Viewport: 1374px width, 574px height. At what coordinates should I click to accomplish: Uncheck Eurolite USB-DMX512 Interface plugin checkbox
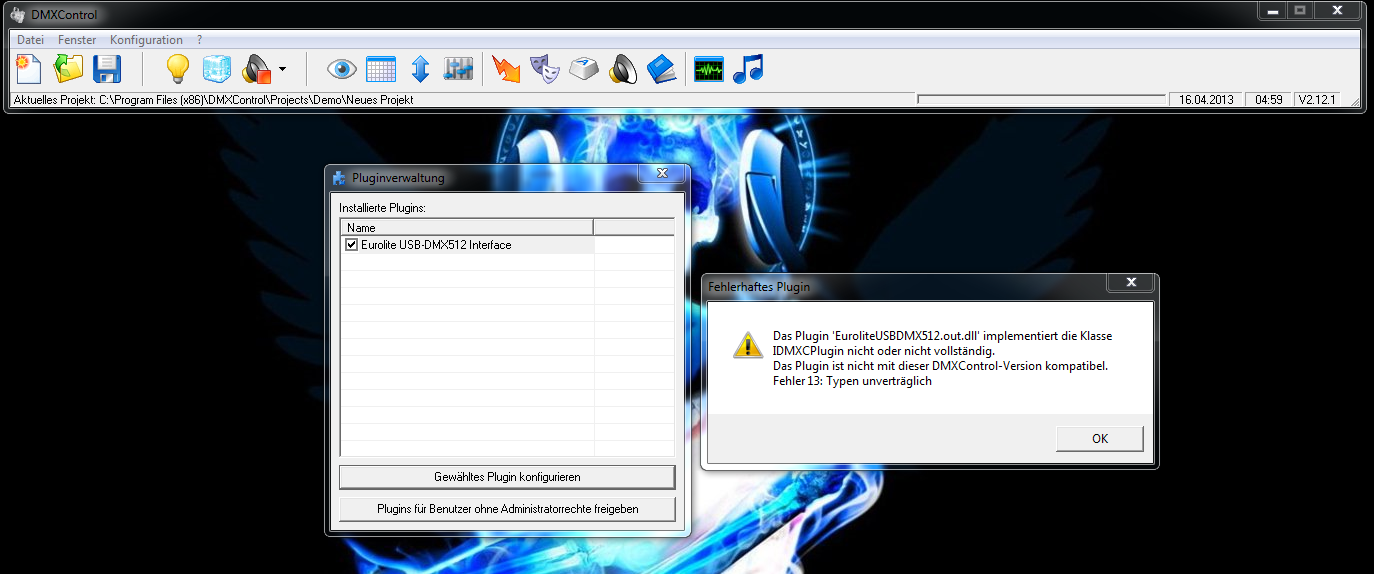click(x=351, y=245)
